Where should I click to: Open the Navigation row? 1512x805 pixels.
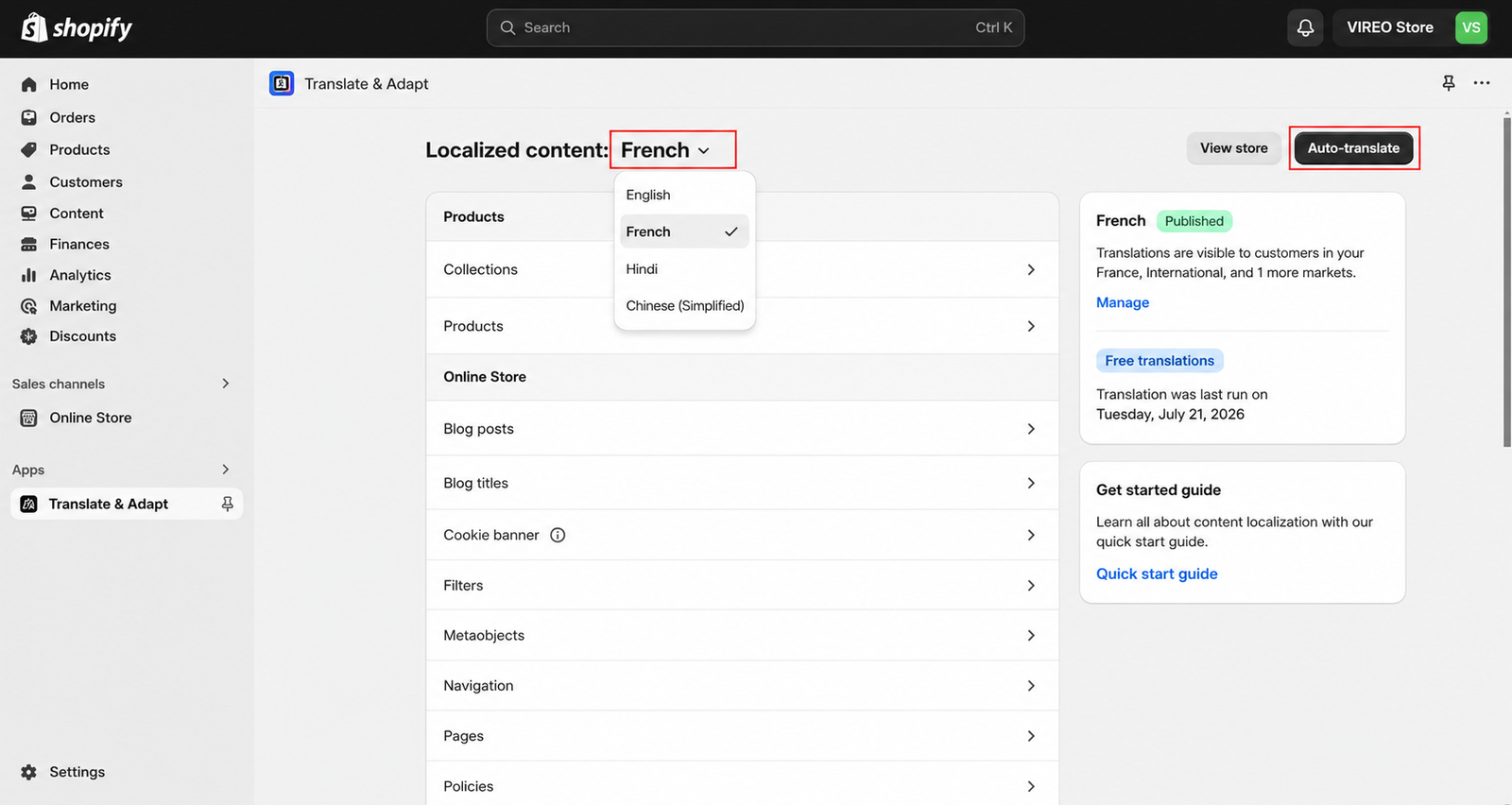pos(742,686)
